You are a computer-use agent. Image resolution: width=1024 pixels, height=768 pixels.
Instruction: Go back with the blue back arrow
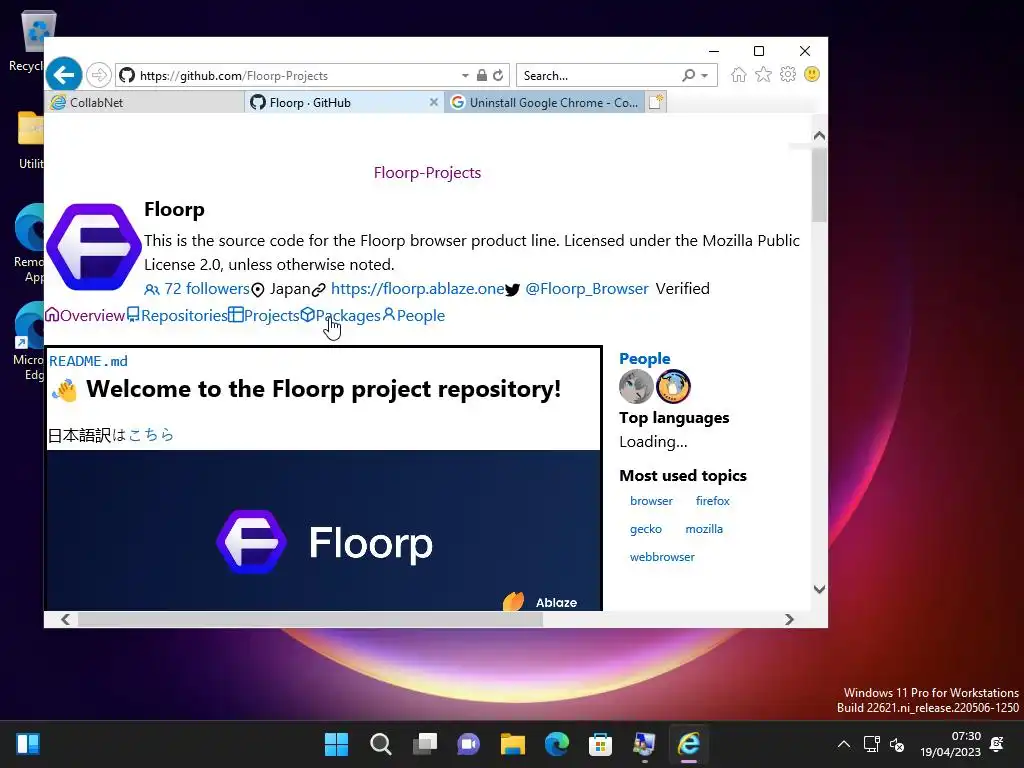pyautogui.click(x=64, y=75)
